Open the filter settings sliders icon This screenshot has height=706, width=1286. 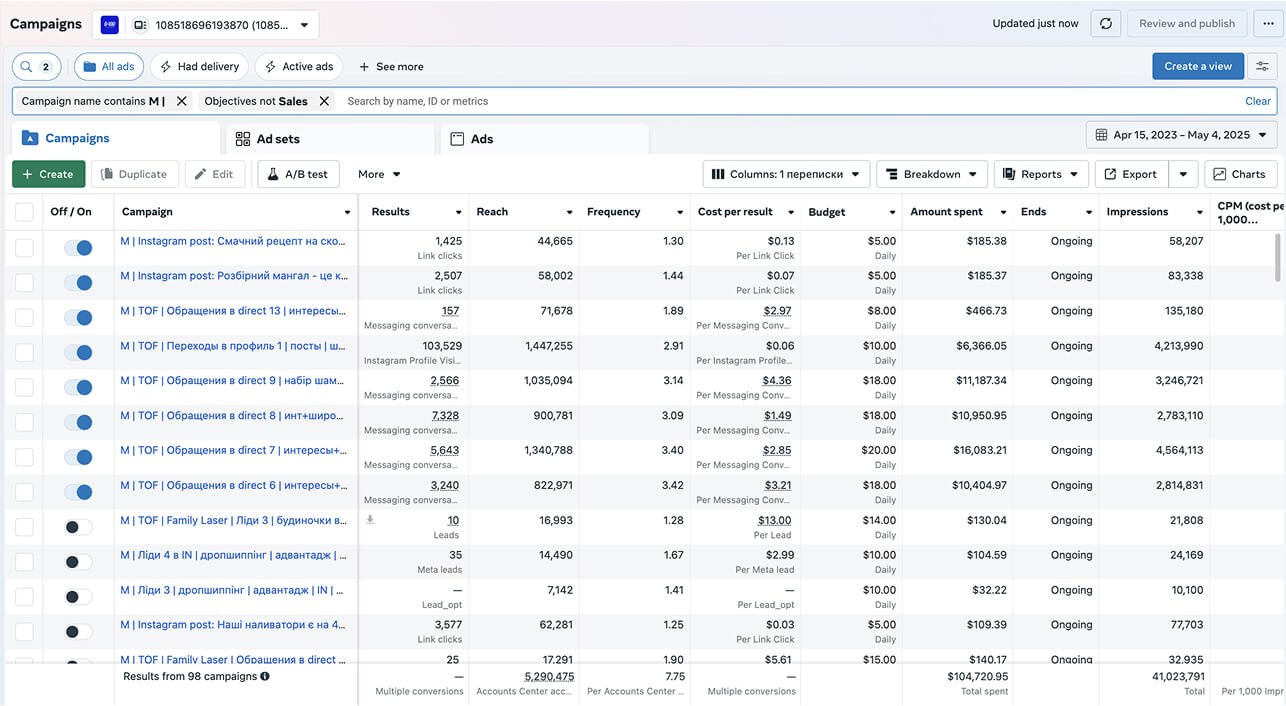click(x=1263, y=66)
